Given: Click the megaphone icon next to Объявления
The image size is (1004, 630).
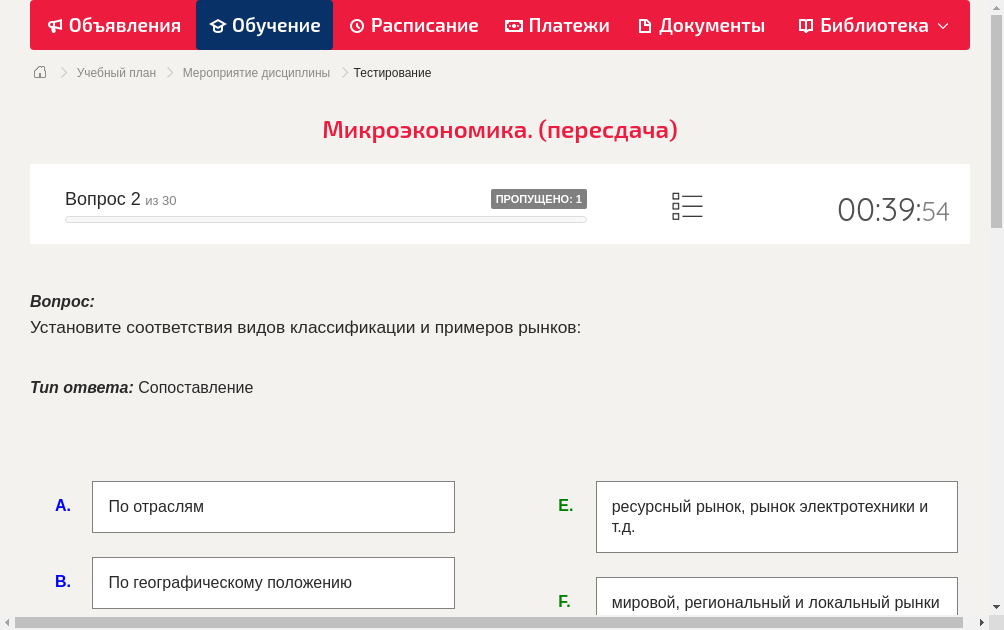Looking at the screenshot, I should (54, 25).
